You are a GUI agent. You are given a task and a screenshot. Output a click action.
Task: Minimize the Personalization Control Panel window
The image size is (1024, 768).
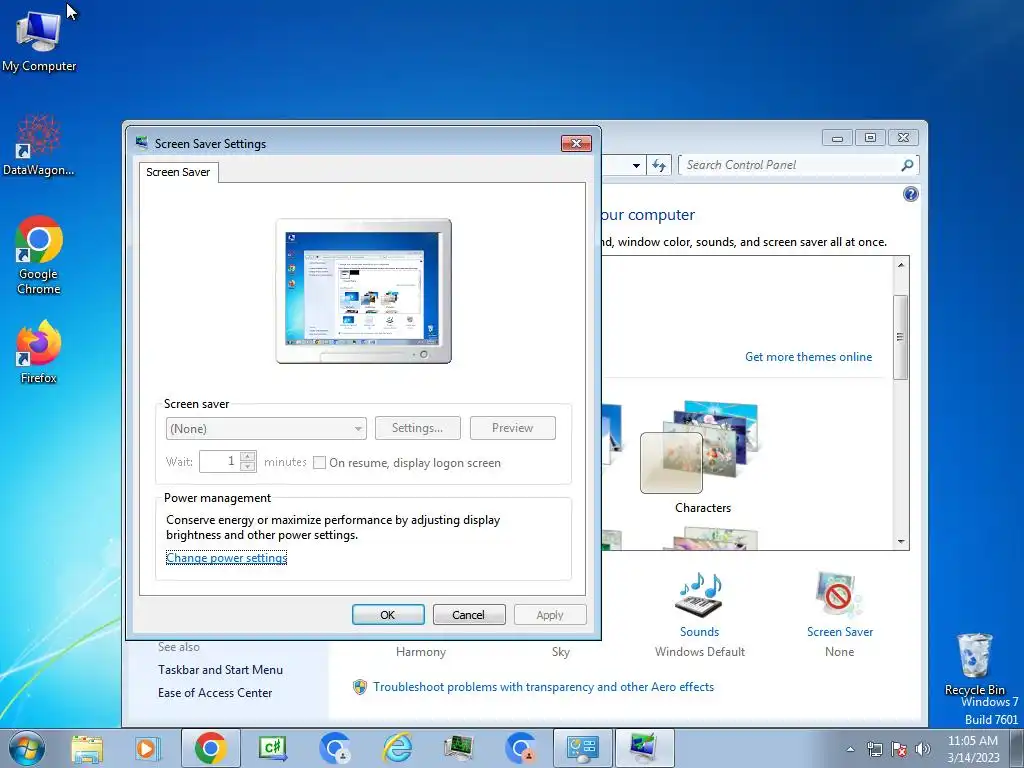click(x=838, y=137)
